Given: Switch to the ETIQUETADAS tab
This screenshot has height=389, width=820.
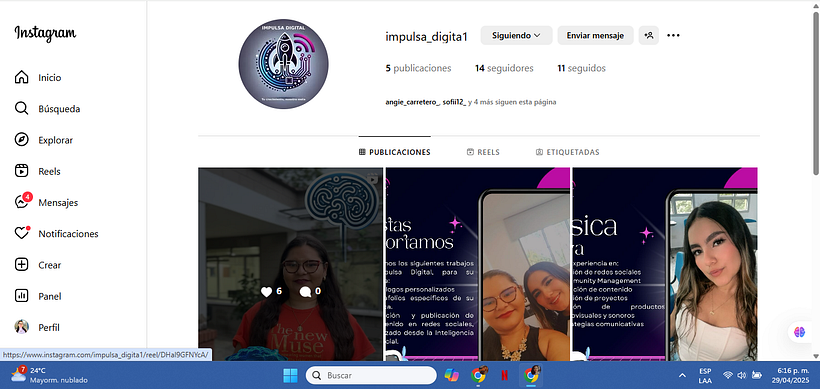Looking at the screenshot, I should [x=567, y=152].
